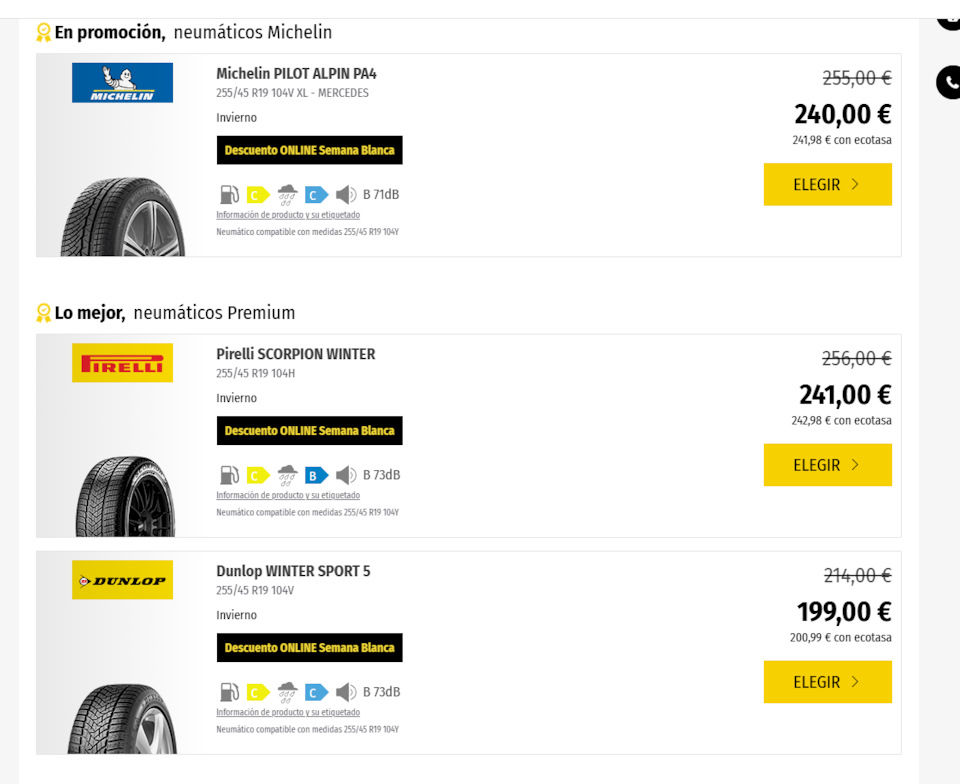The width and height of the screenshot is (960, 784).
Task: Click the Pirelli tire product image
Action: coord(124,498)
